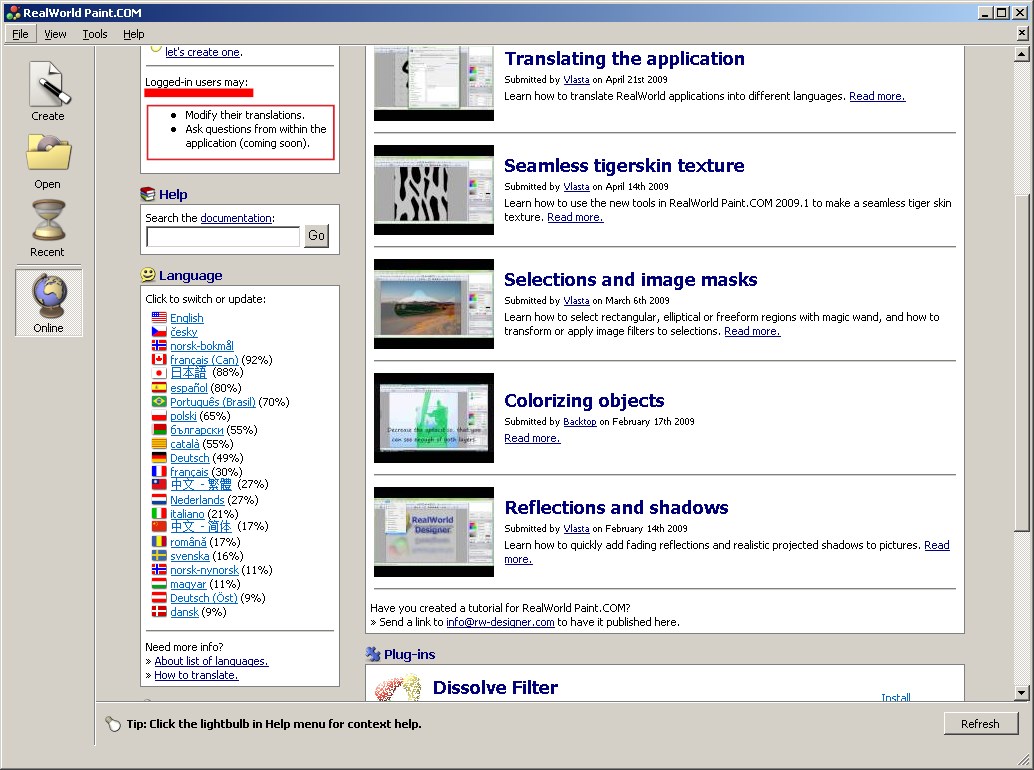This screenshot has width=1034, height=770.
Task: Click the Japanese flag language icon
Action: 159,373
